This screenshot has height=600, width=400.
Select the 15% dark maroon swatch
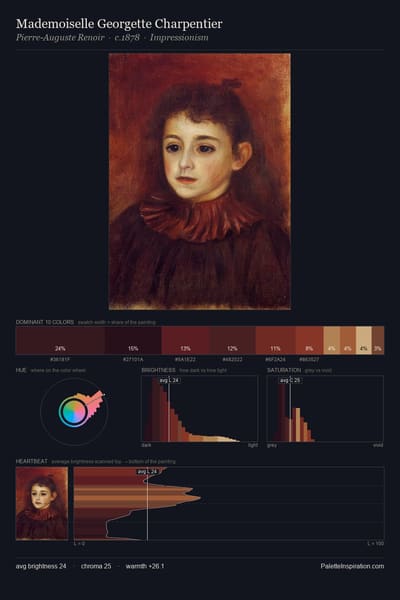[x=133, y=340]
